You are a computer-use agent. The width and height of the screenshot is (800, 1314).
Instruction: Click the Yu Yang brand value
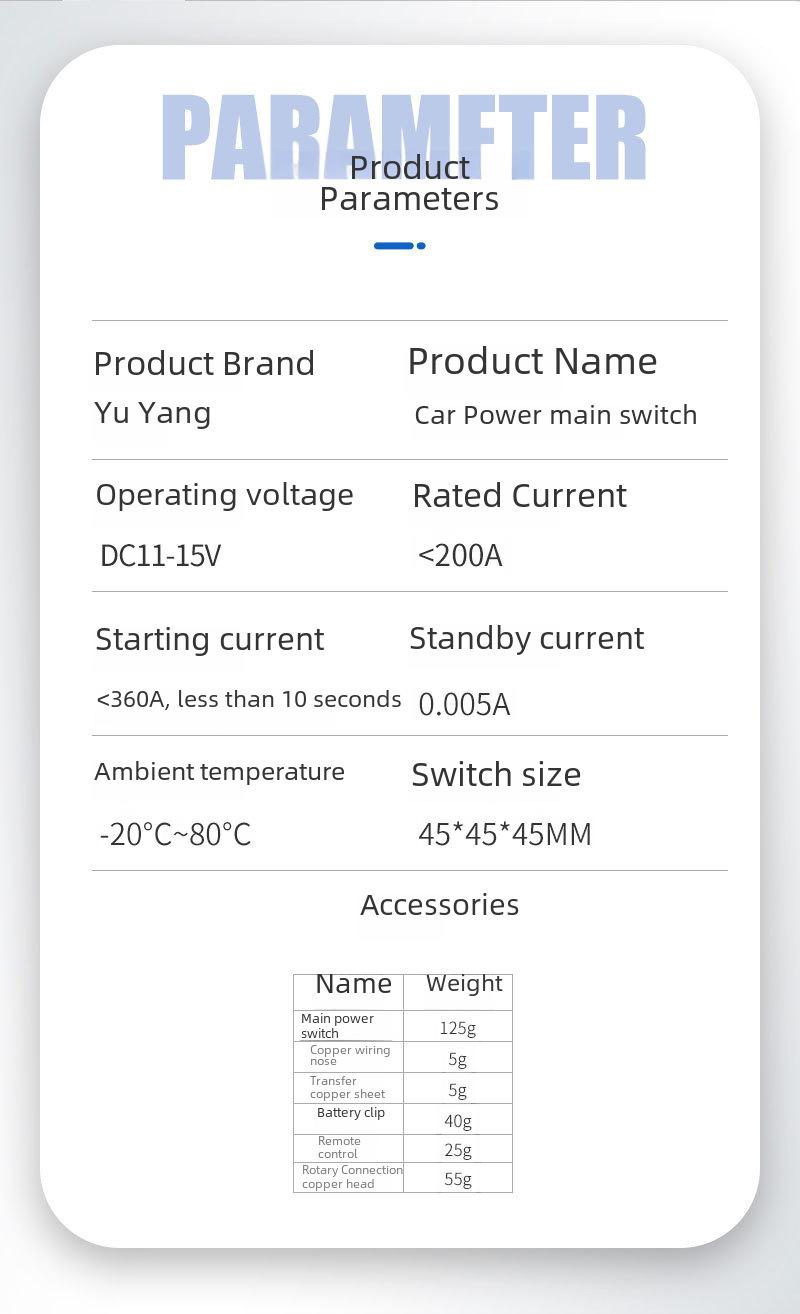152,412
